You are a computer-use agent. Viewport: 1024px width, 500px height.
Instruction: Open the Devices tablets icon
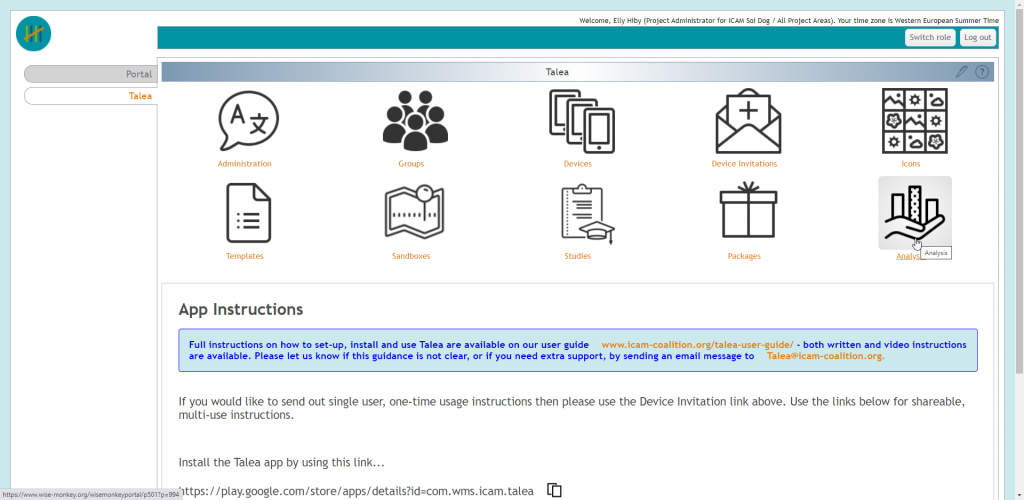point(581,121)
